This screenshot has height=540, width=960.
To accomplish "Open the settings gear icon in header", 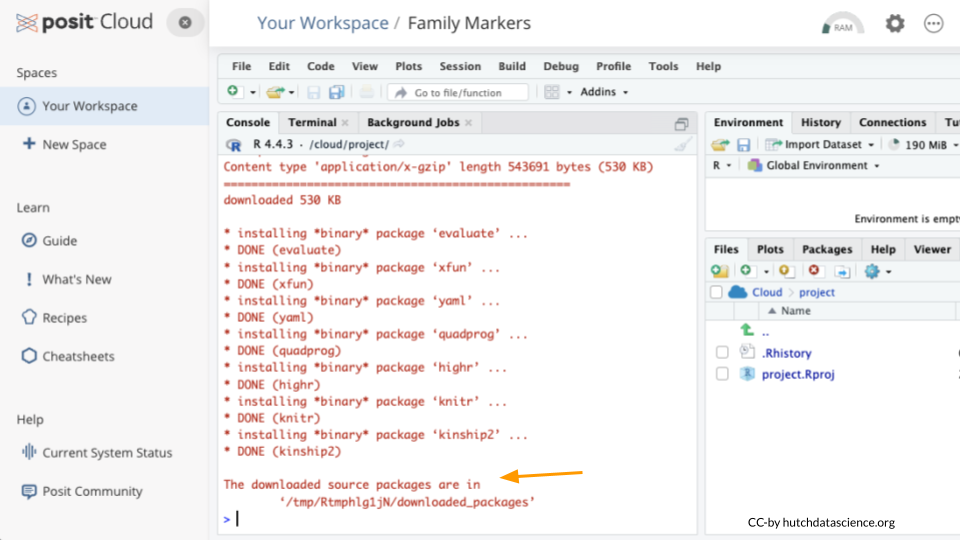I will click(894, 23).
